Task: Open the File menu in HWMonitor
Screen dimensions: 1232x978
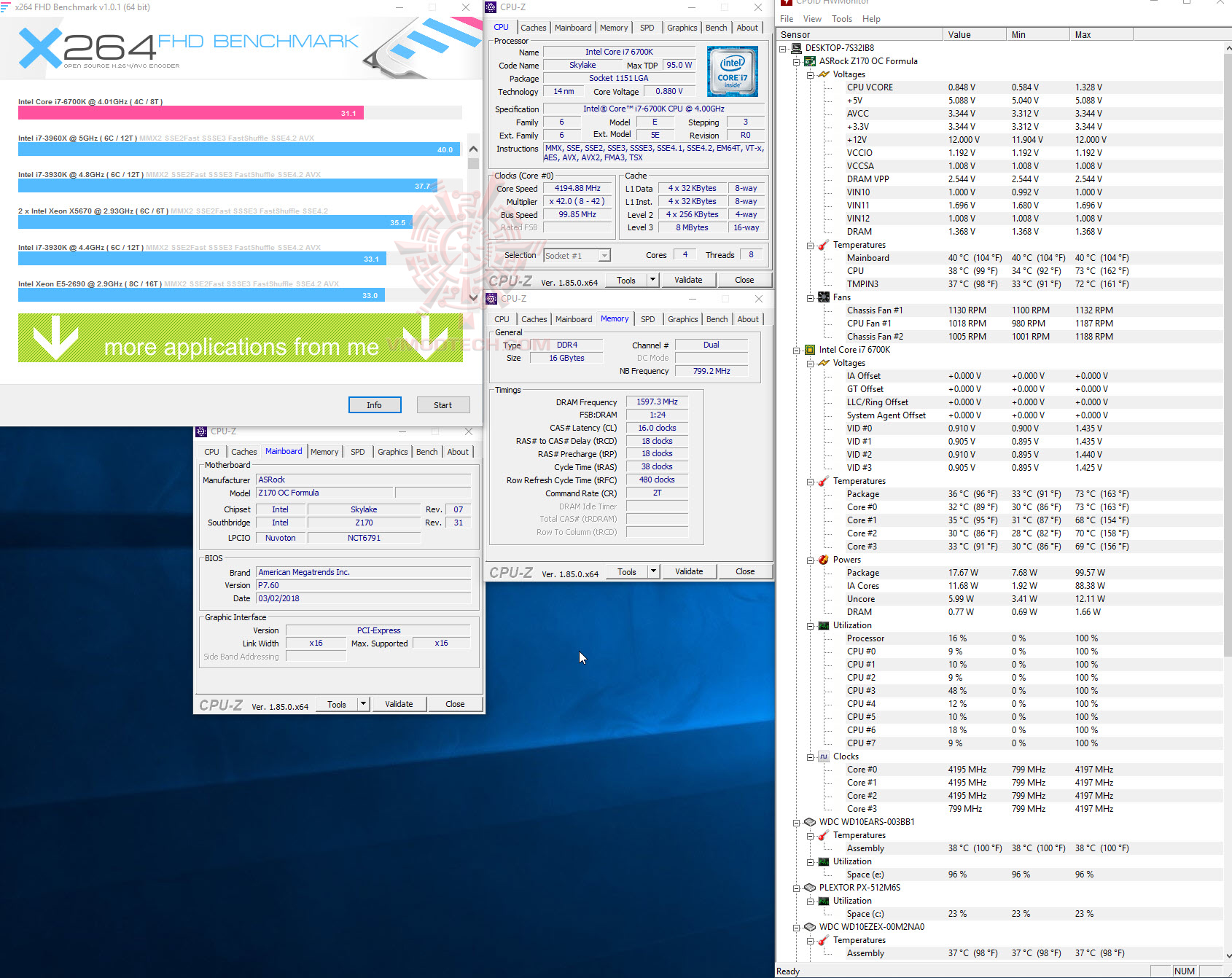Action: pos(787,19)
